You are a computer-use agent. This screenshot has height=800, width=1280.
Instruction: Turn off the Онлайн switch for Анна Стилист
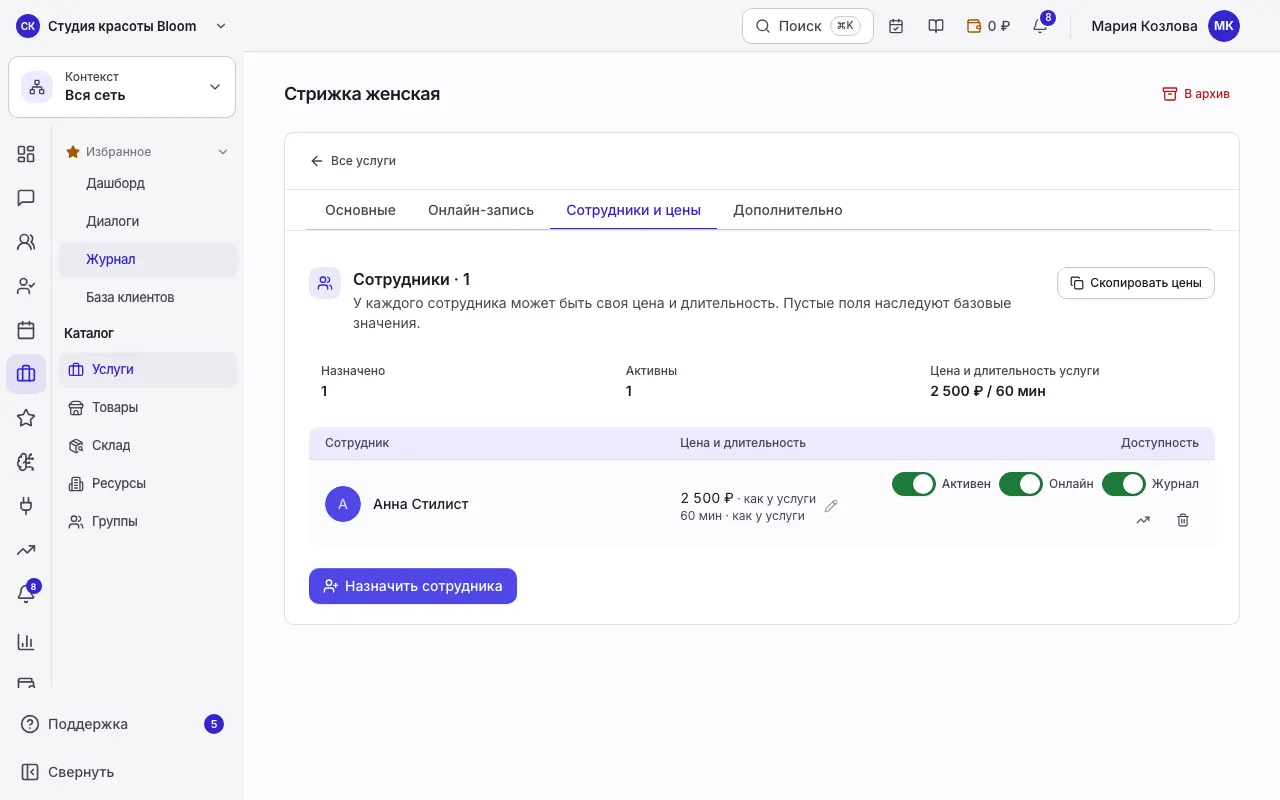coord(1020,484)
